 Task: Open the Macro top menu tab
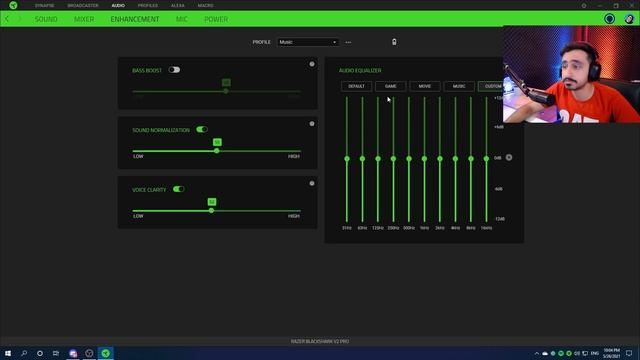click(205, 6)
